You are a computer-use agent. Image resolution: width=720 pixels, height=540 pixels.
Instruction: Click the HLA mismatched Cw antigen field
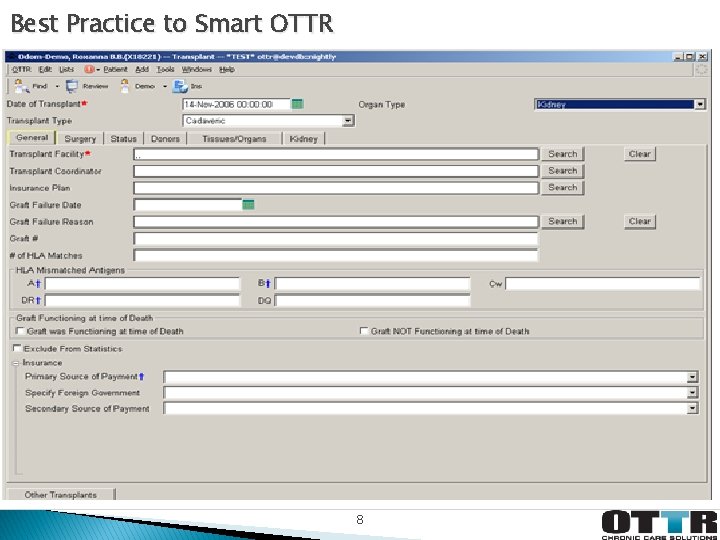pyautogui.click(x=603, y=284)
